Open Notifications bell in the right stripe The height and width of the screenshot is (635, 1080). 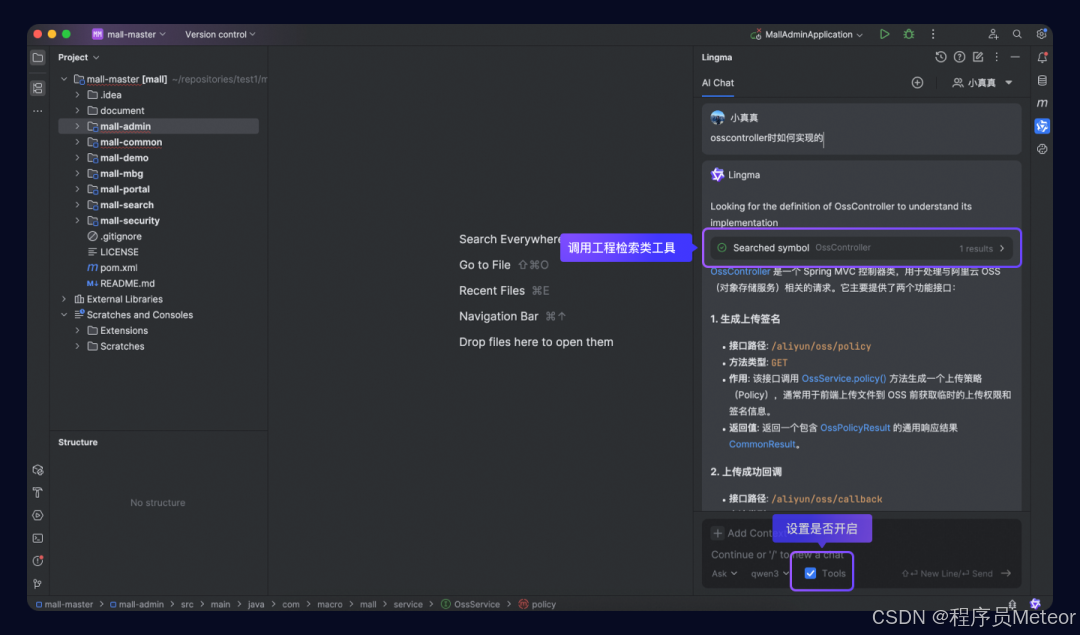(x=1042, y=58)
